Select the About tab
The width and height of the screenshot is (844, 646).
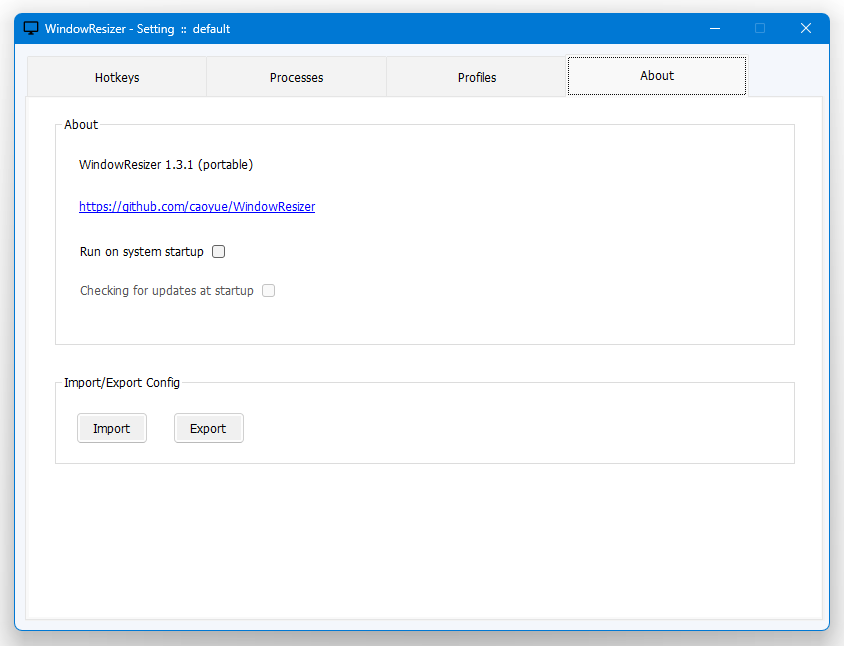pos(657,76)
